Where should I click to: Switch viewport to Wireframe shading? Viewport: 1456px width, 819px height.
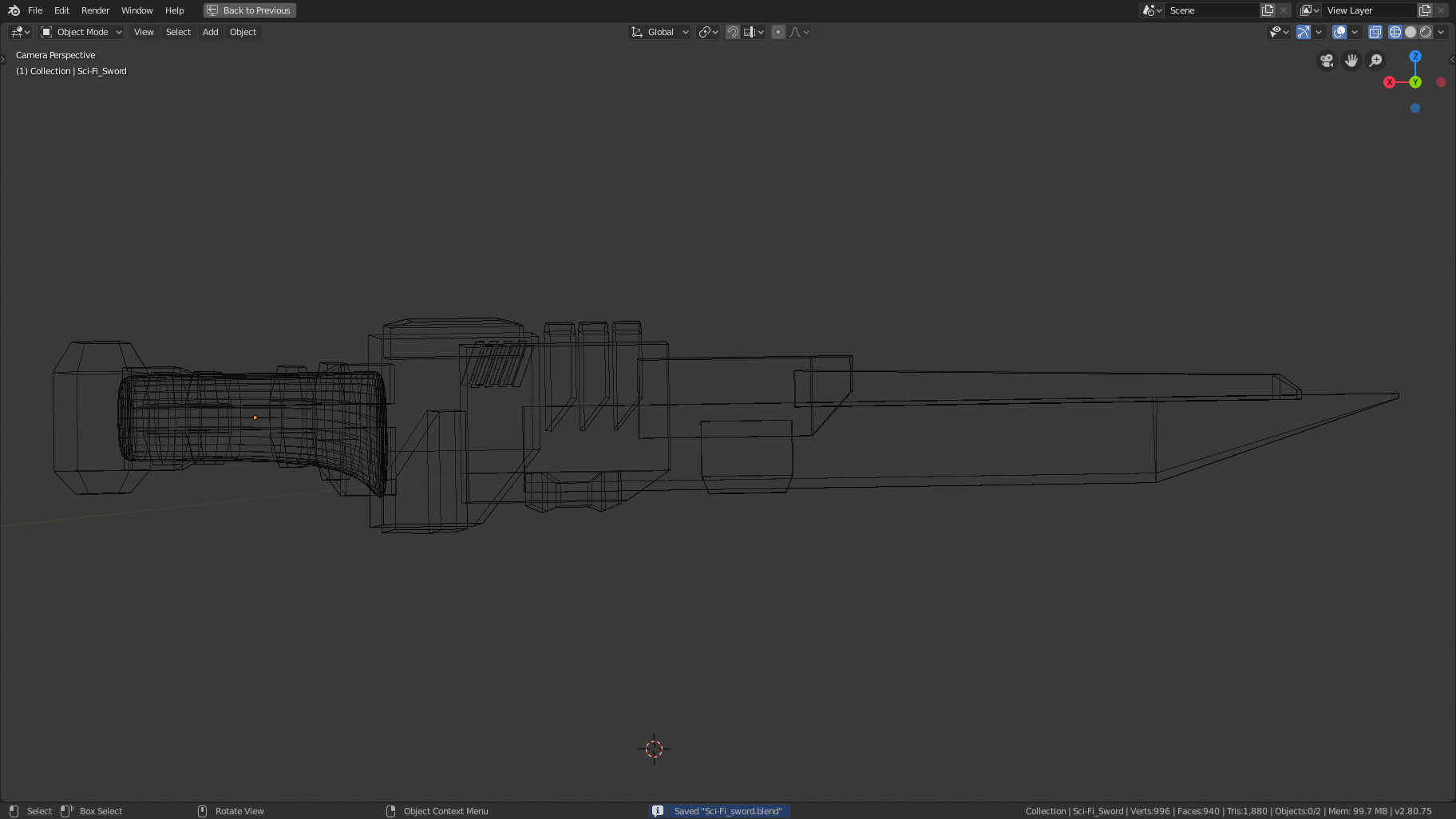click(x=1395, y=32)
